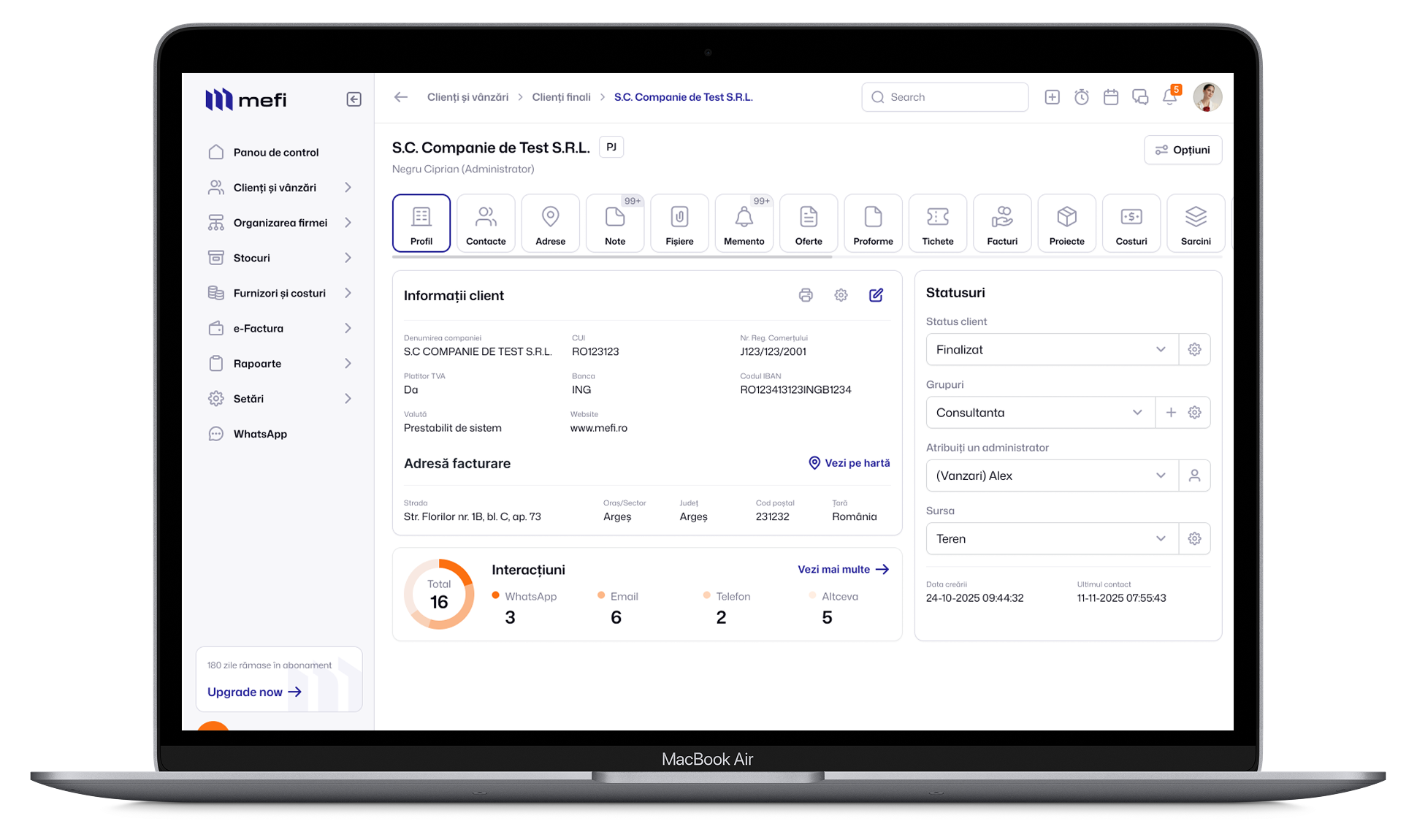Click the IBAN value RO123413123INGB1234
Screen dimensions: 1417x840
(795, 390)
